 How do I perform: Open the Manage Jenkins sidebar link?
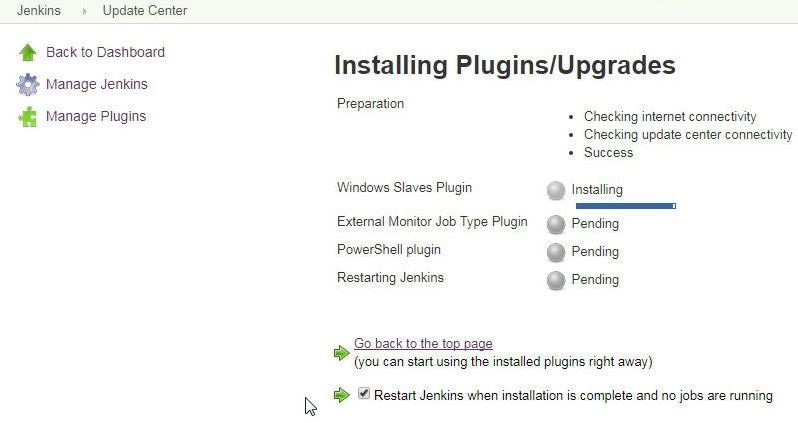click(x=97, y=84)
